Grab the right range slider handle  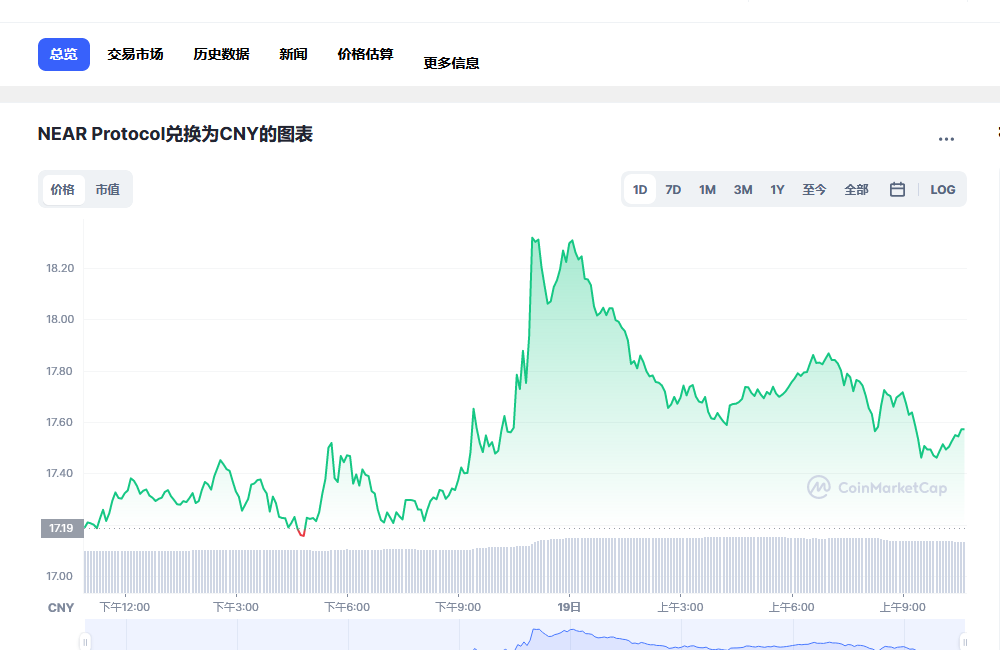(965, 642)
